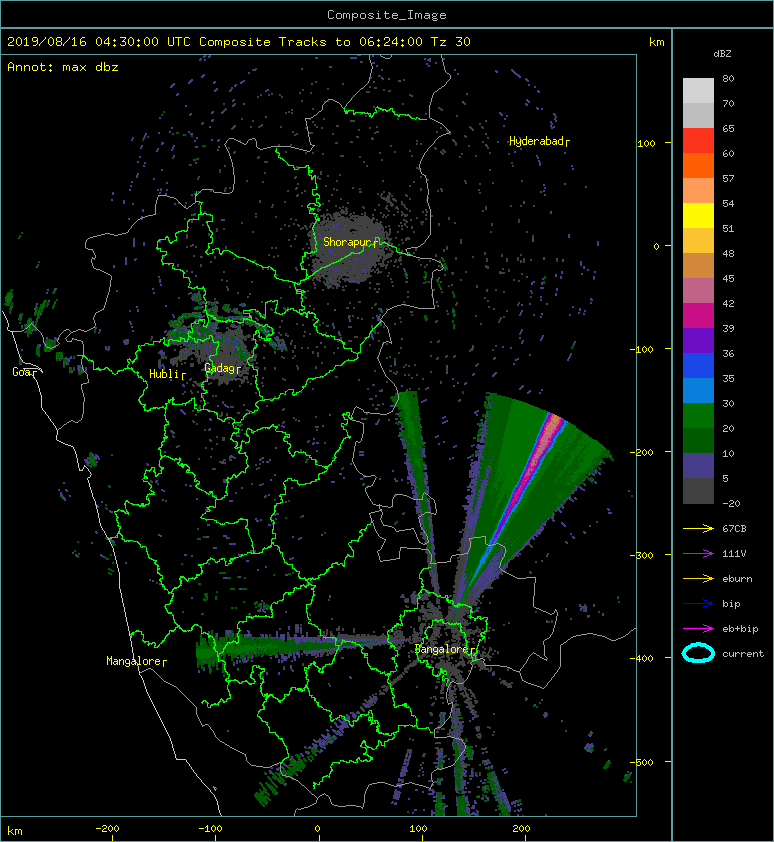The image size is (774, 842).
Task: Select the blue bip arrow icon
Action: [698, 604]
